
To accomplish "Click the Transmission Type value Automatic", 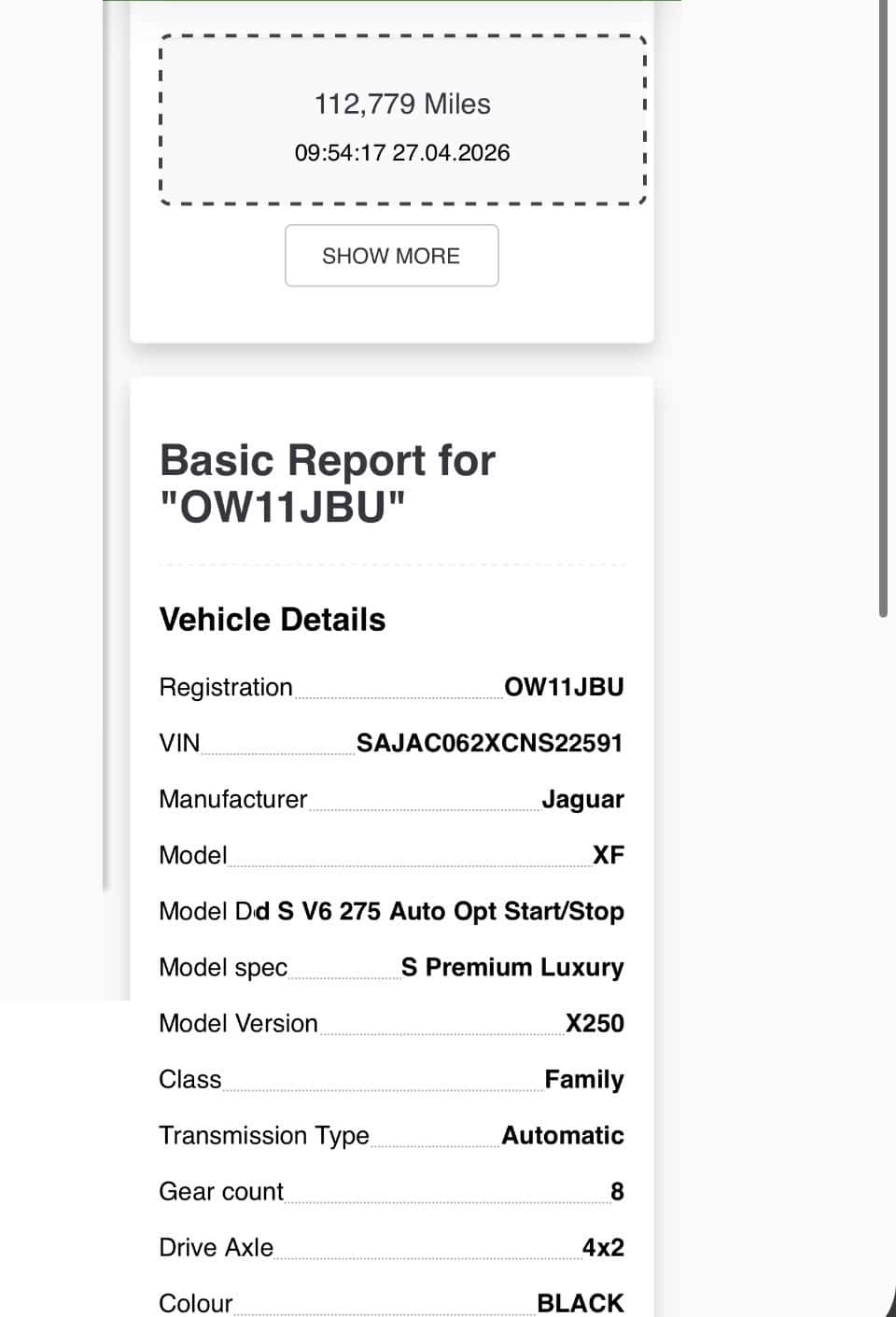I will [x=563, y=1135].
